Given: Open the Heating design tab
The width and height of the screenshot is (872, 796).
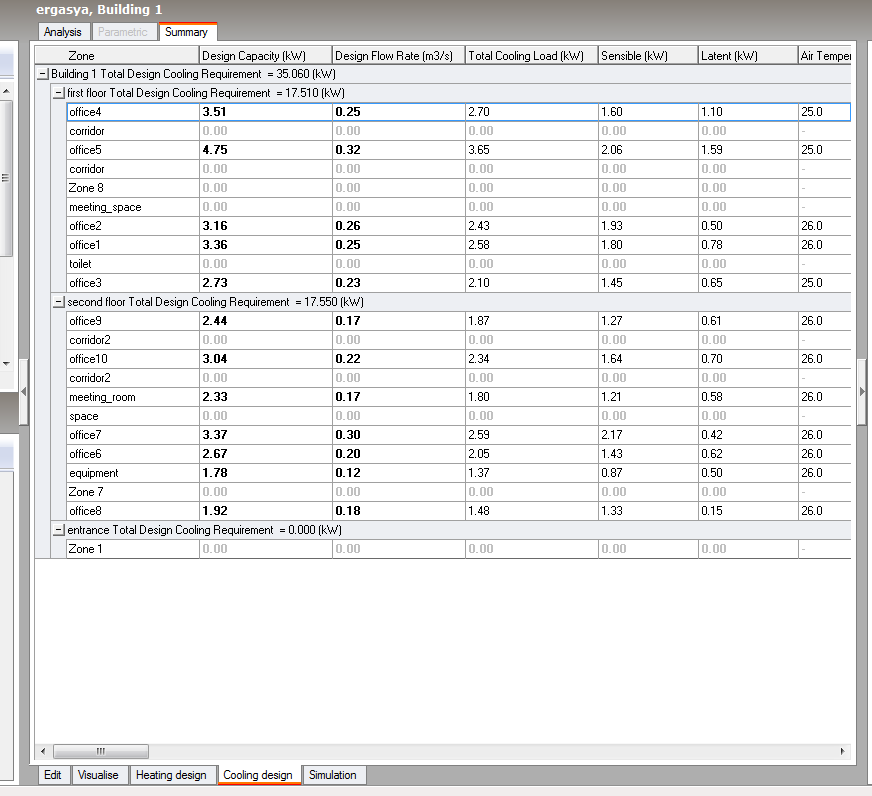Looking at the screenshot, I should [171, 775].
